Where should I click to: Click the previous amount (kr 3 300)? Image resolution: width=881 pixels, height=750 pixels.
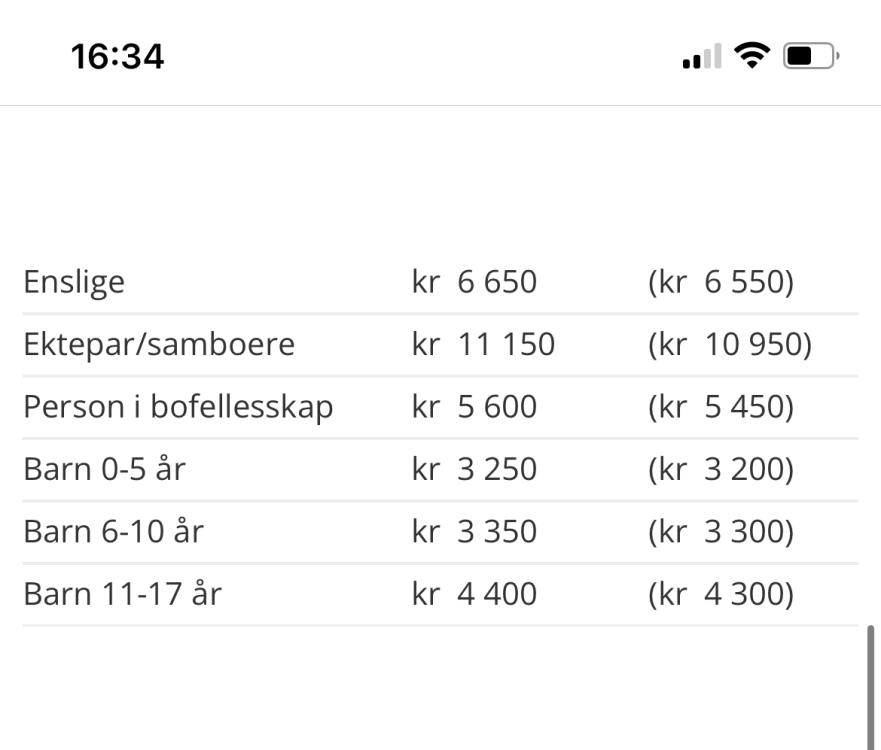tap(721, 531)
